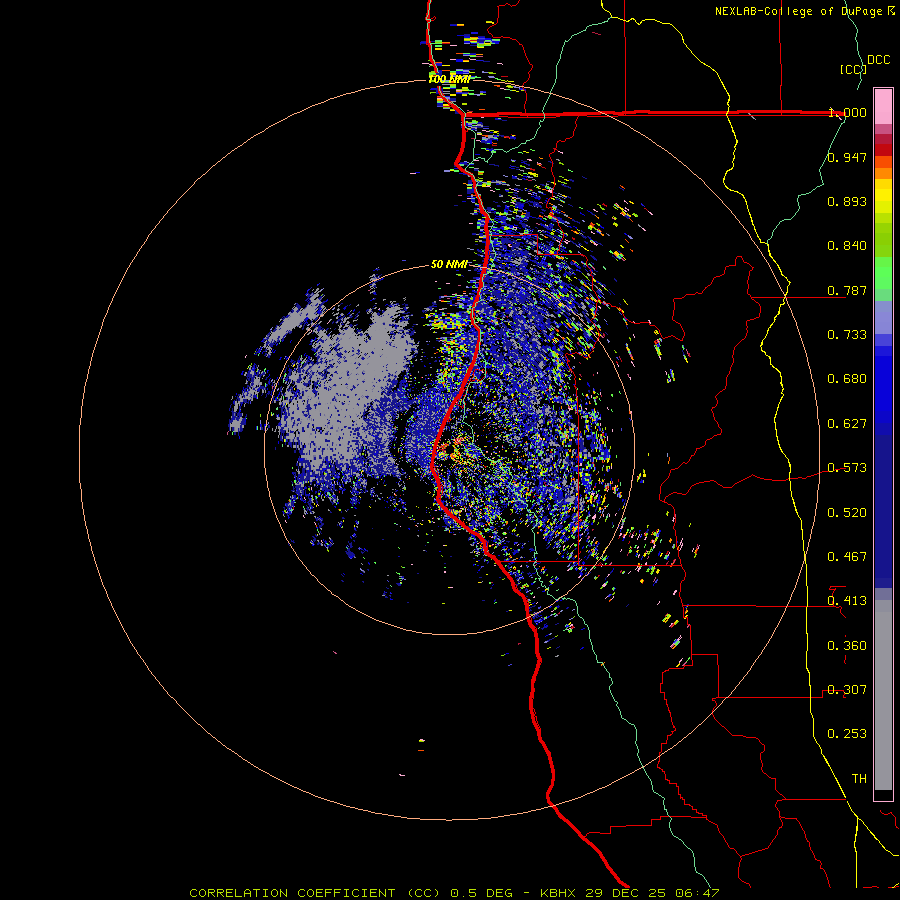Pick the dark red swatch on the color bar
The image size is (900, 900).
[883, 150]
